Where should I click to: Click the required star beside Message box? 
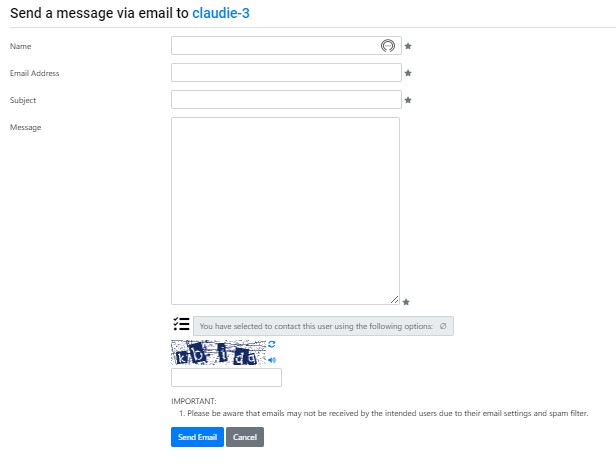pyautogui.click(x=406, y=302)
